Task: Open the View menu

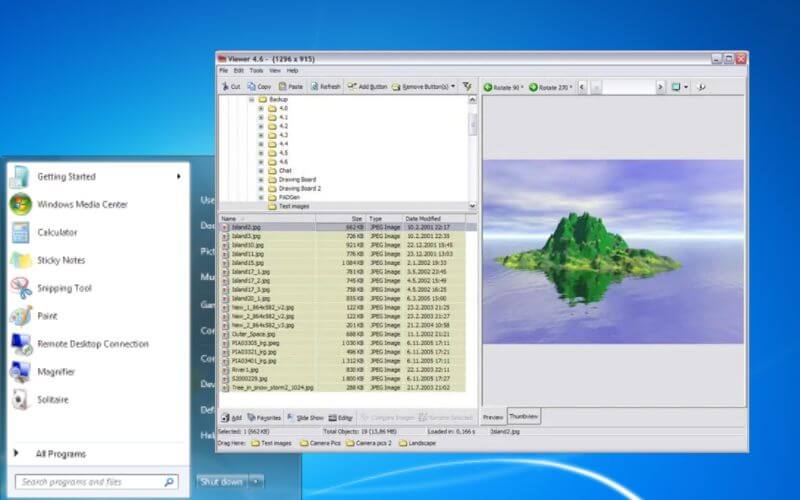Action: point(274,71)
